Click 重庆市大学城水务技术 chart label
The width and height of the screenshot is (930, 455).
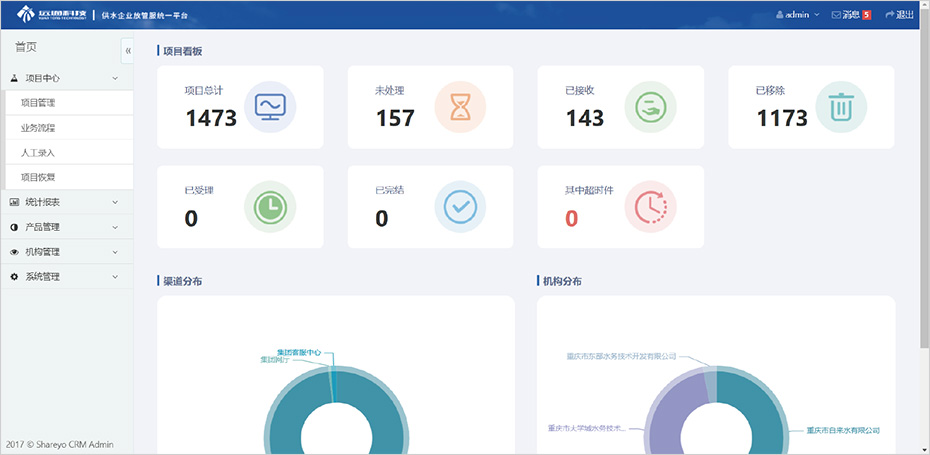click(x=586, y=428)
